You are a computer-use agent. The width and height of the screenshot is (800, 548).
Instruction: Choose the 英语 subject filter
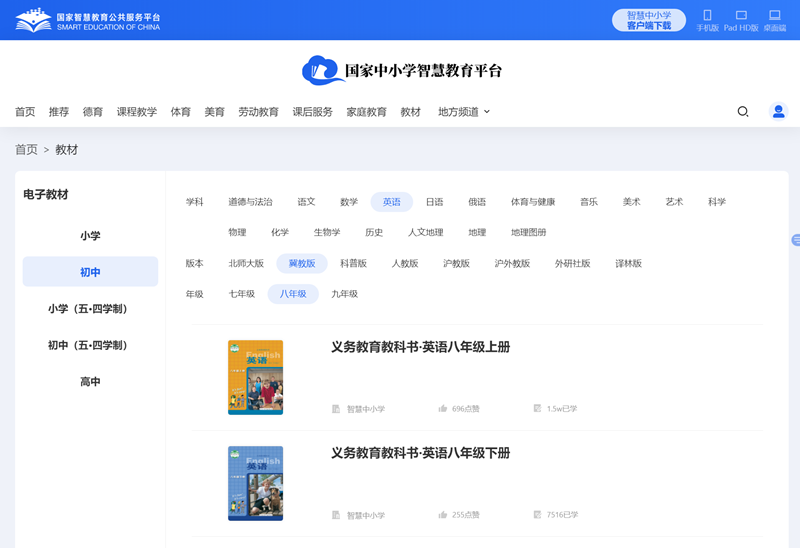coord(392,202)
